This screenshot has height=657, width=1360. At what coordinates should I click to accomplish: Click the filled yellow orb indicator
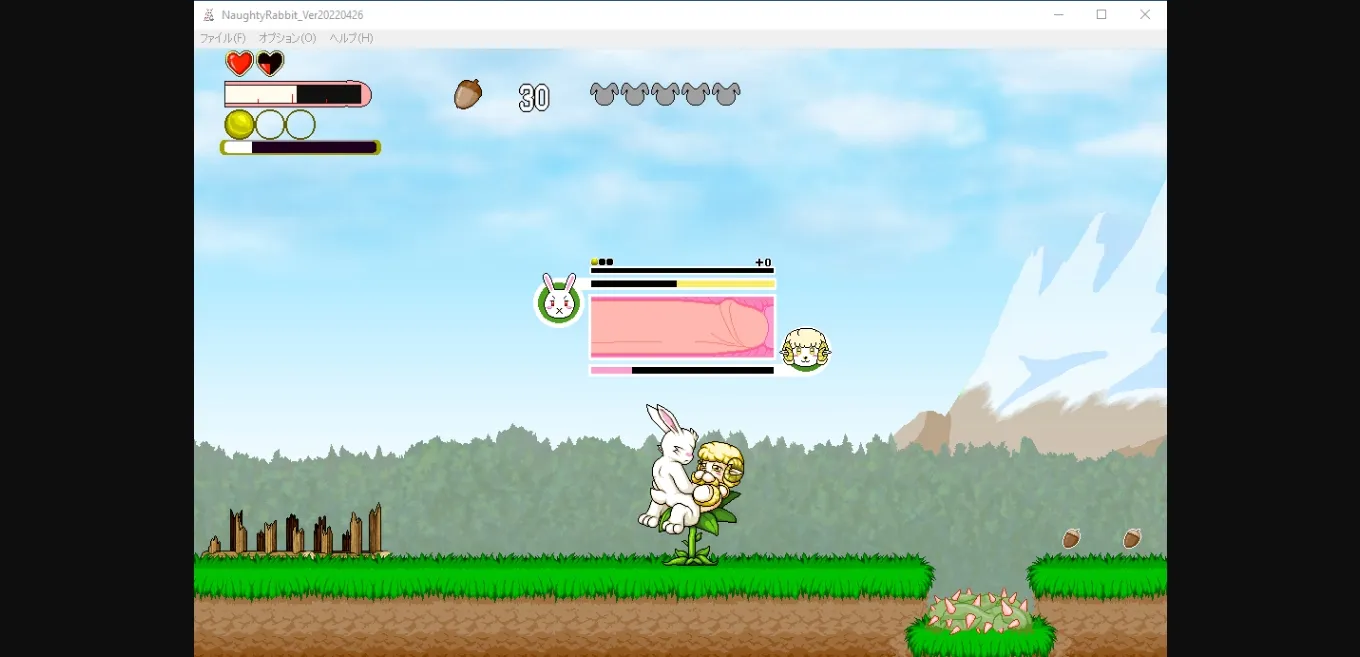coord(239,124)
